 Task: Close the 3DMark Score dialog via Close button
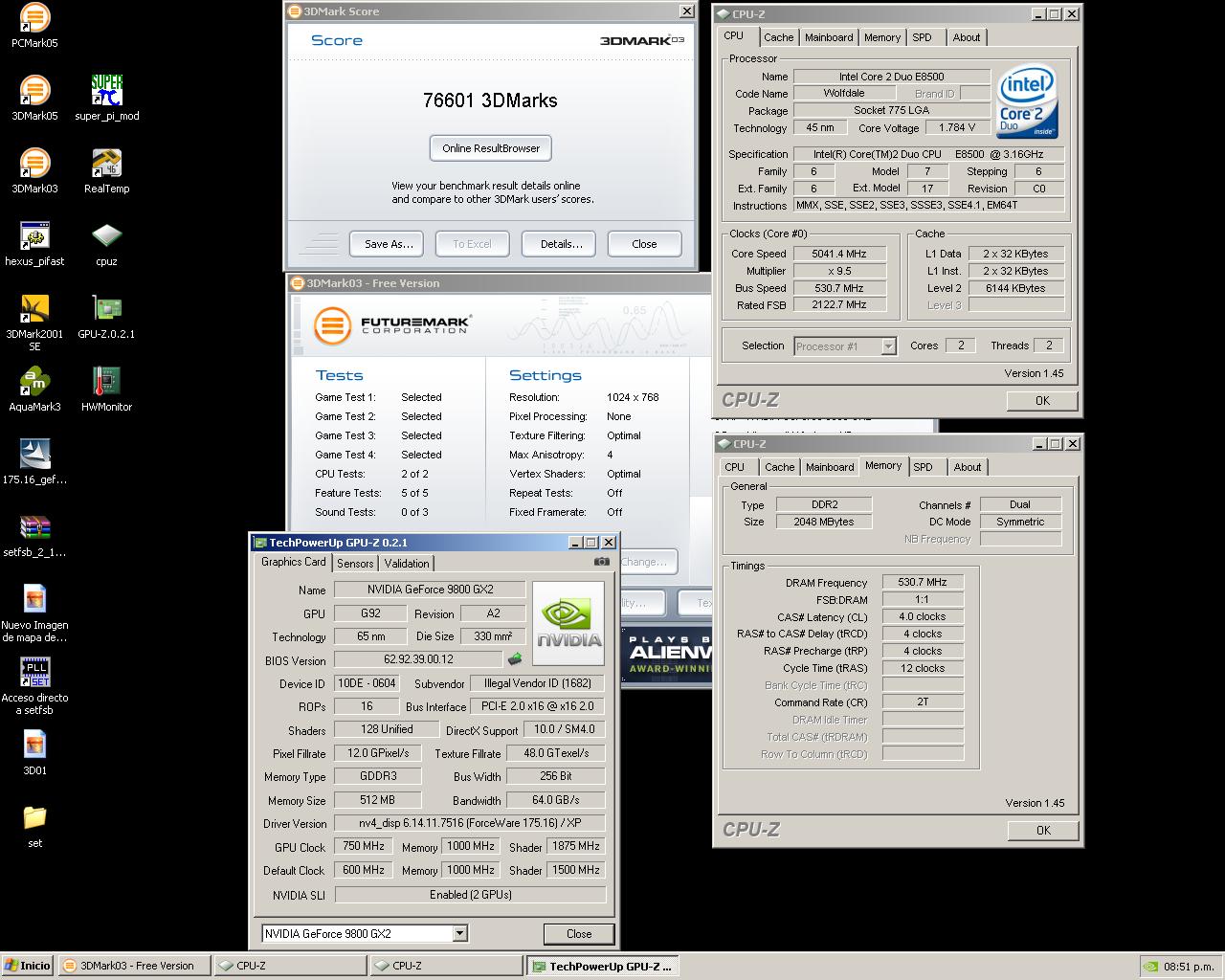tap(644, 244)
